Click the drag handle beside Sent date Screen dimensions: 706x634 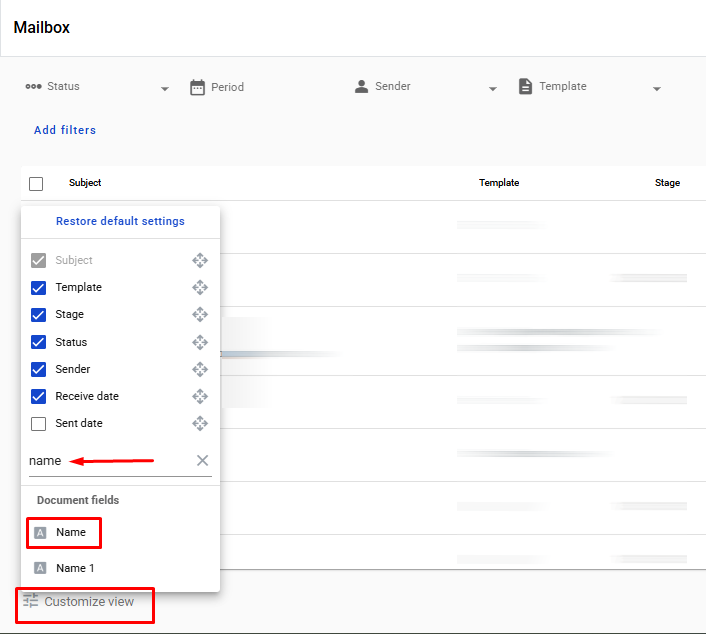(x=200, y=423)
